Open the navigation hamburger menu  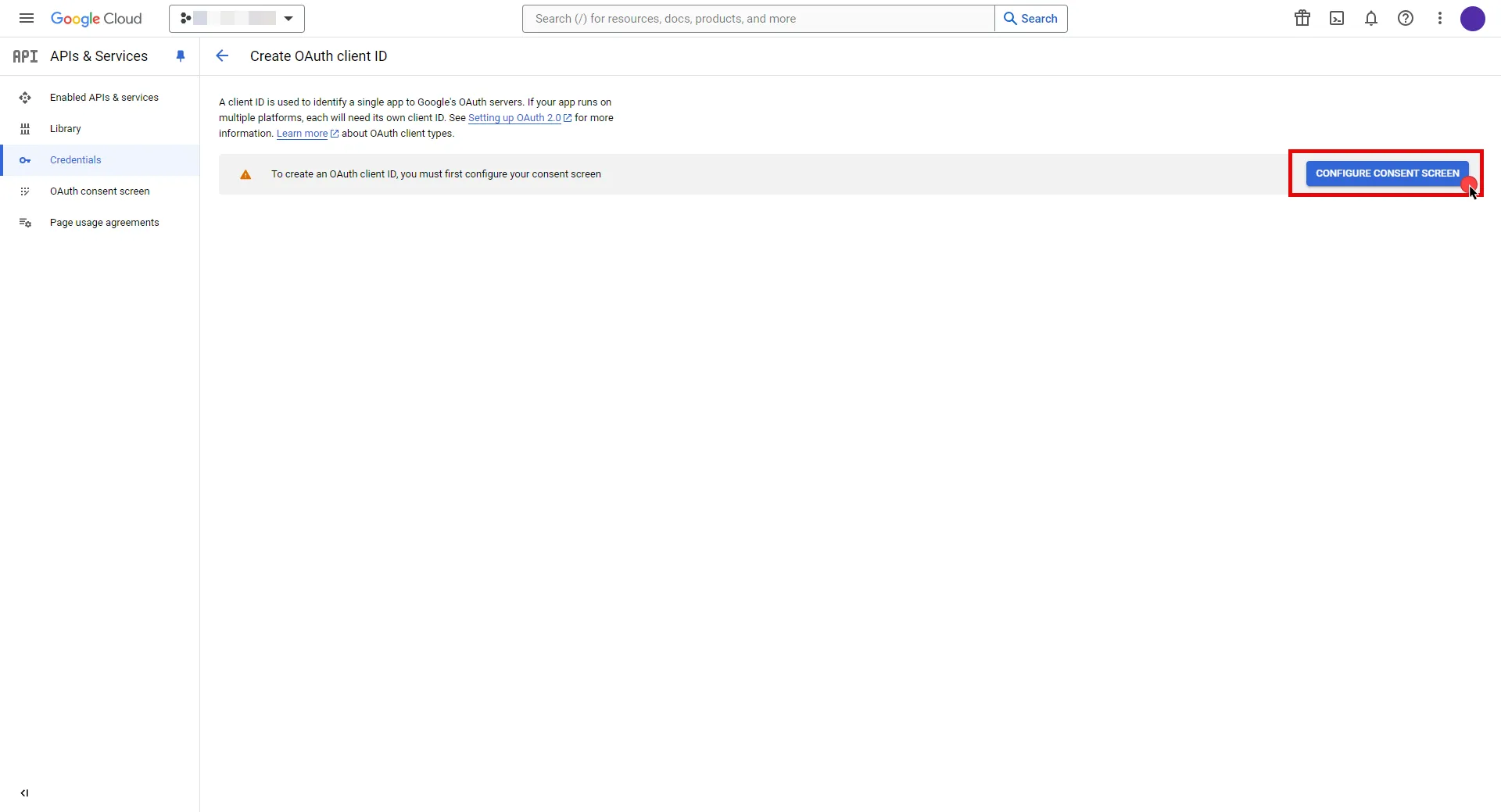click(26, 18)
